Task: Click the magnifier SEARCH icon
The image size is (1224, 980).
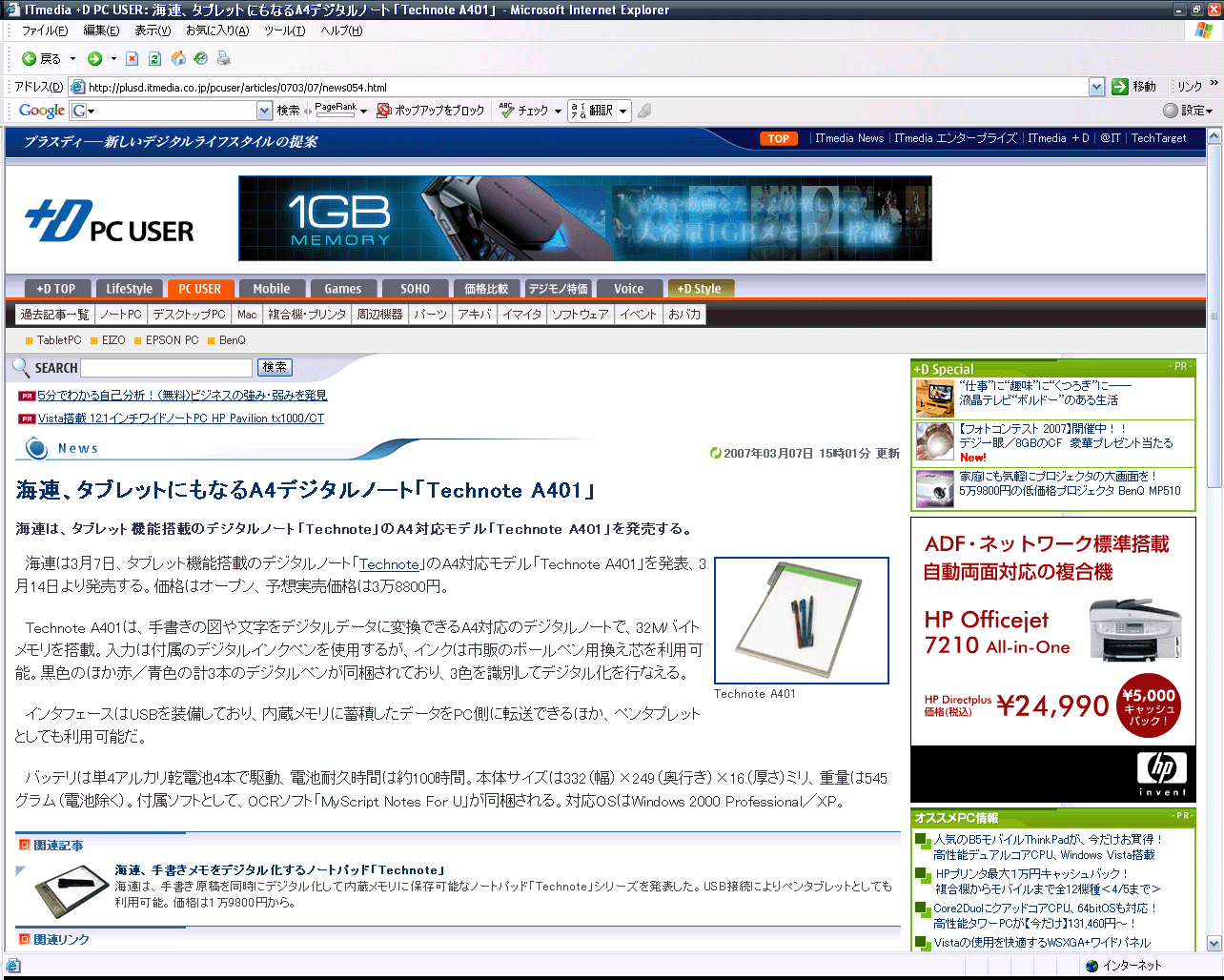Action: tap(21, 368)
